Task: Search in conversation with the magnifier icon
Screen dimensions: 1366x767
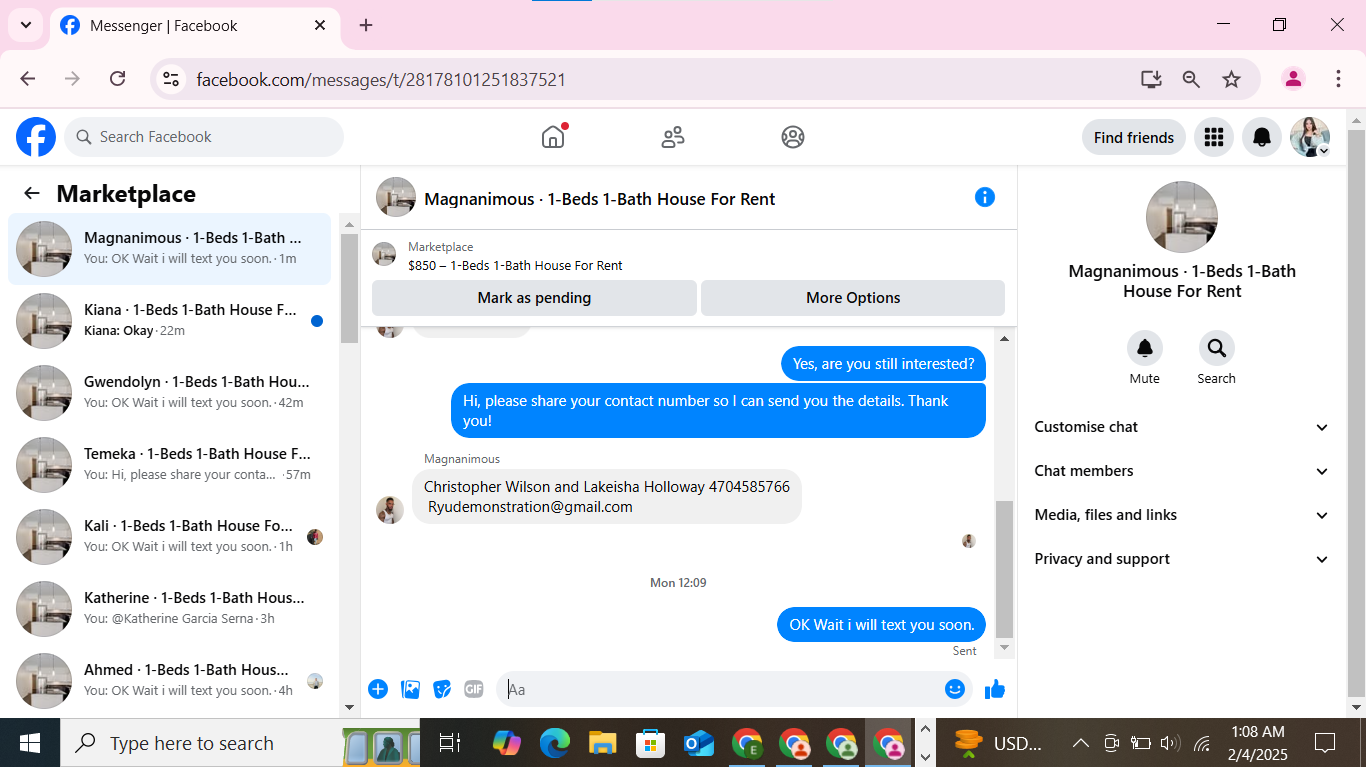Action: coord(1217,348)
